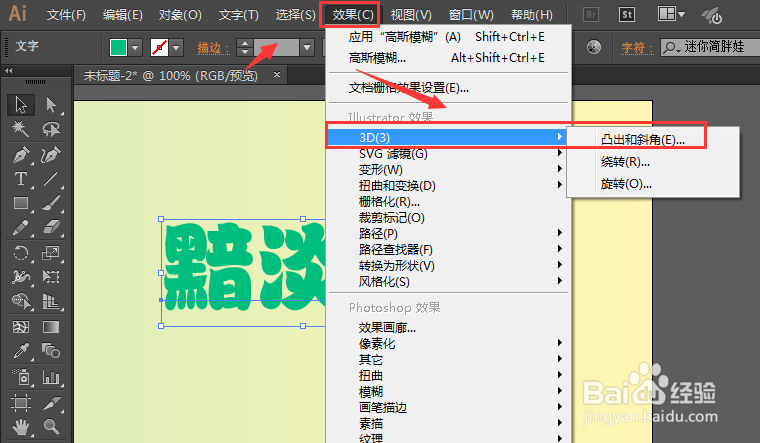The width and height of the screenshot is (760, 443).
Task: Open the 窗口(W) menu
Action: coord(471,15)
